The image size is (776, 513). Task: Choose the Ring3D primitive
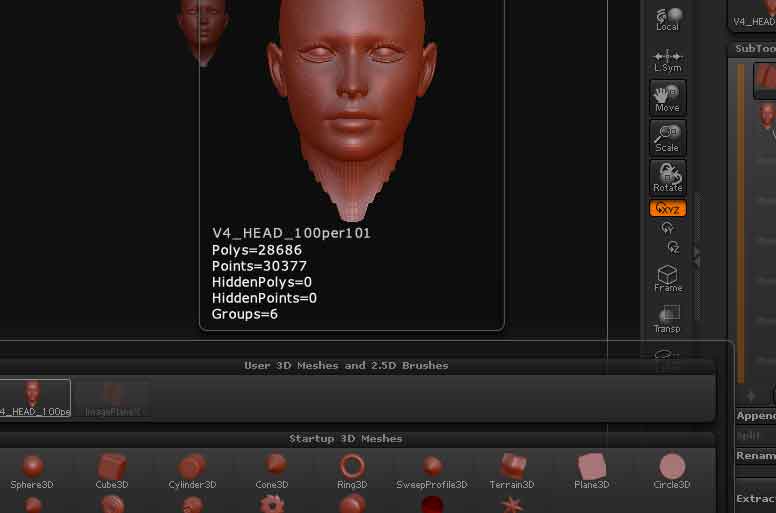click(352, 471)
